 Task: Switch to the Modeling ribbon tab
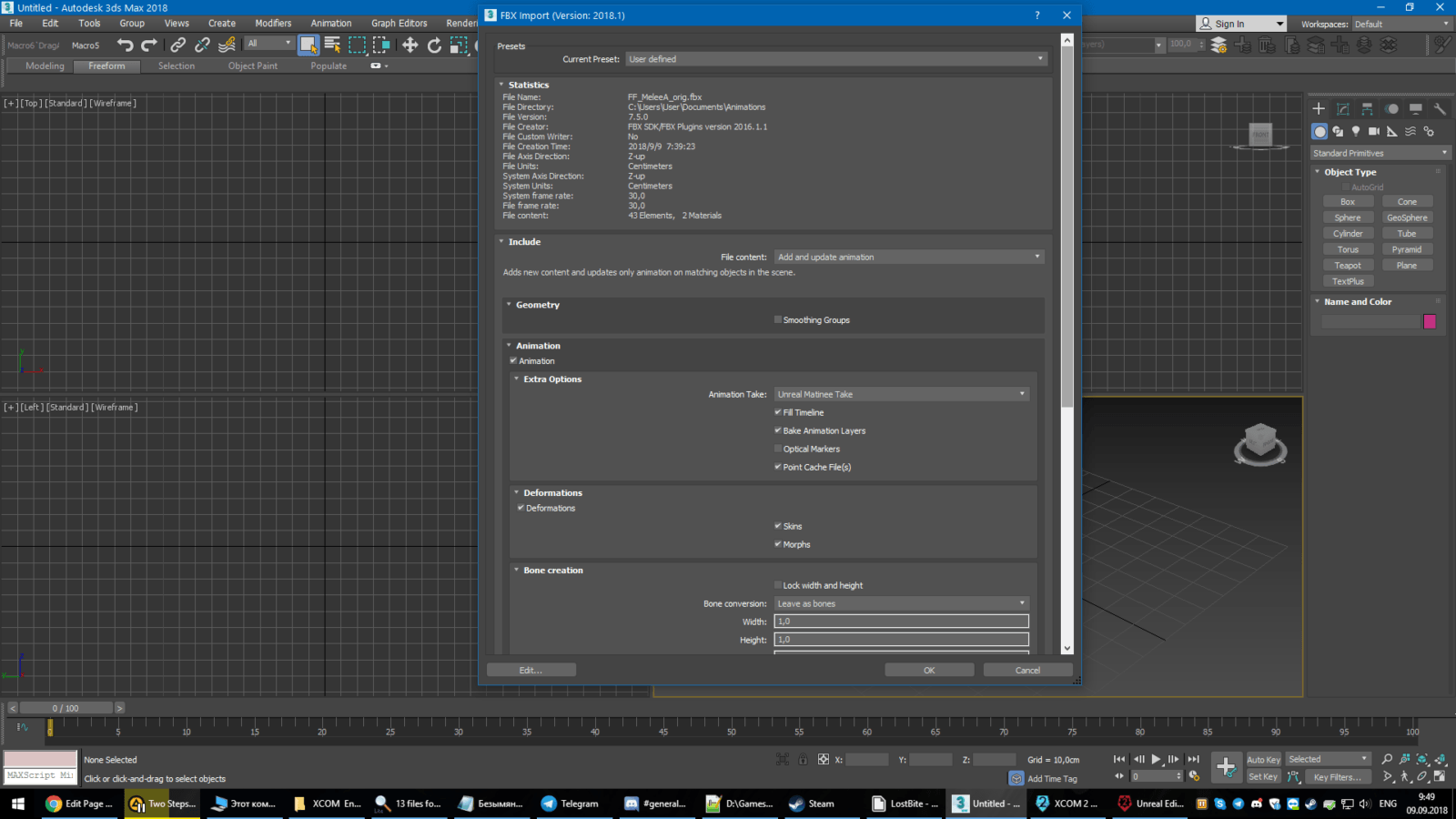45,66
